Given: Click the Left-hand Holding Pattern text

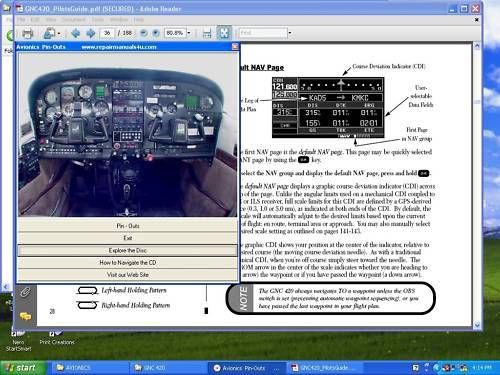Looking at the screenshot, I should tap(134, 290).
